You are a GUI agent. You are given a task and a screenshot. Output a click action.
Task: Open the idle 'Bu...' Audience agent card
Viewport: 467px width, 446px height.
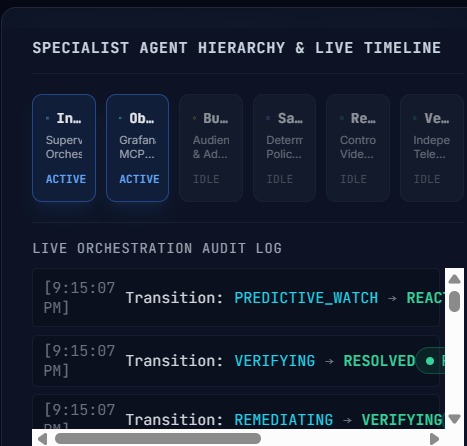[211, 148]
